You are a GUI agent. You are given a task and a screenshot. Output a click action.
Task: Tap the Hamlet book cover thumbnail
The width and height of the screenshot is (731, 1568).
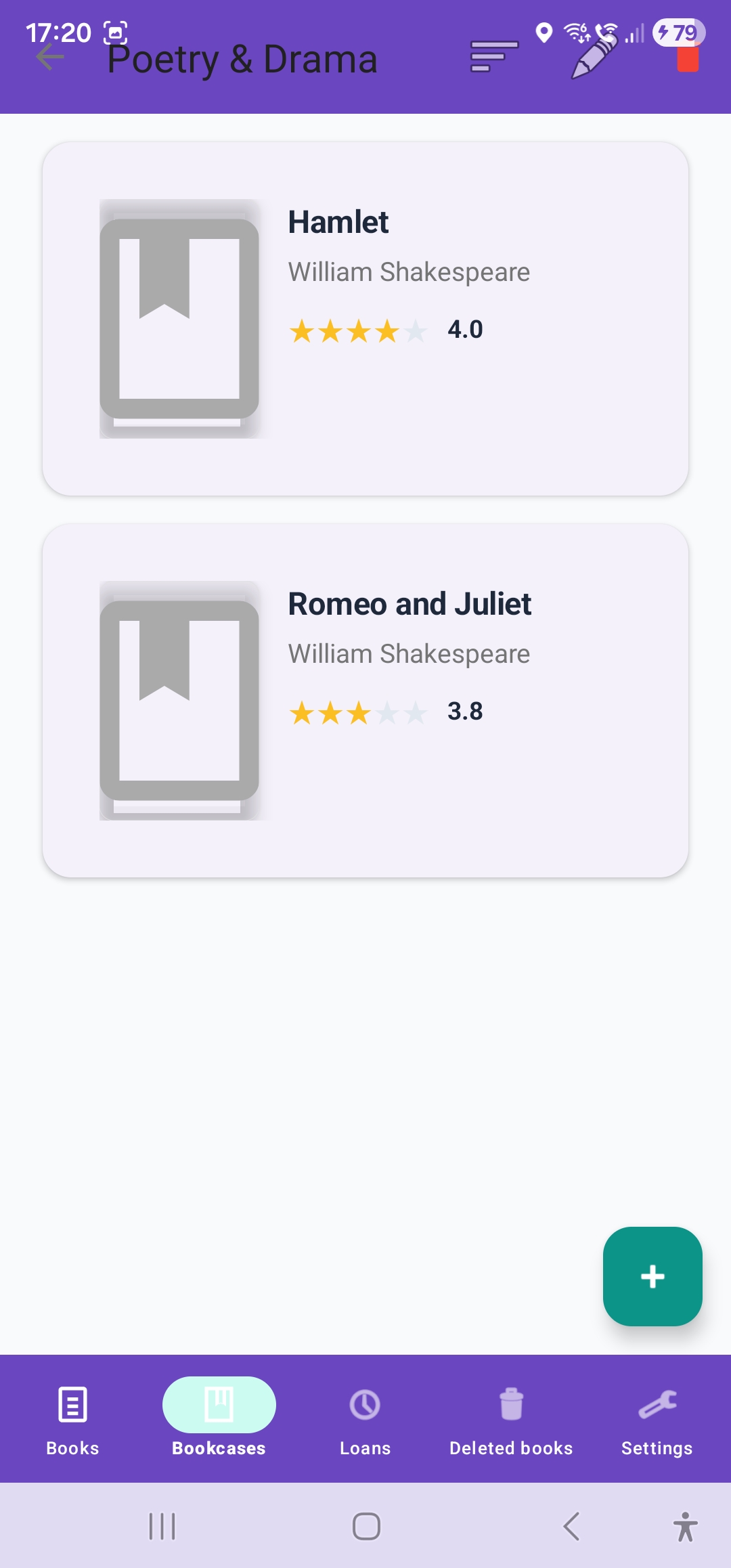click(x=179, y=319)
